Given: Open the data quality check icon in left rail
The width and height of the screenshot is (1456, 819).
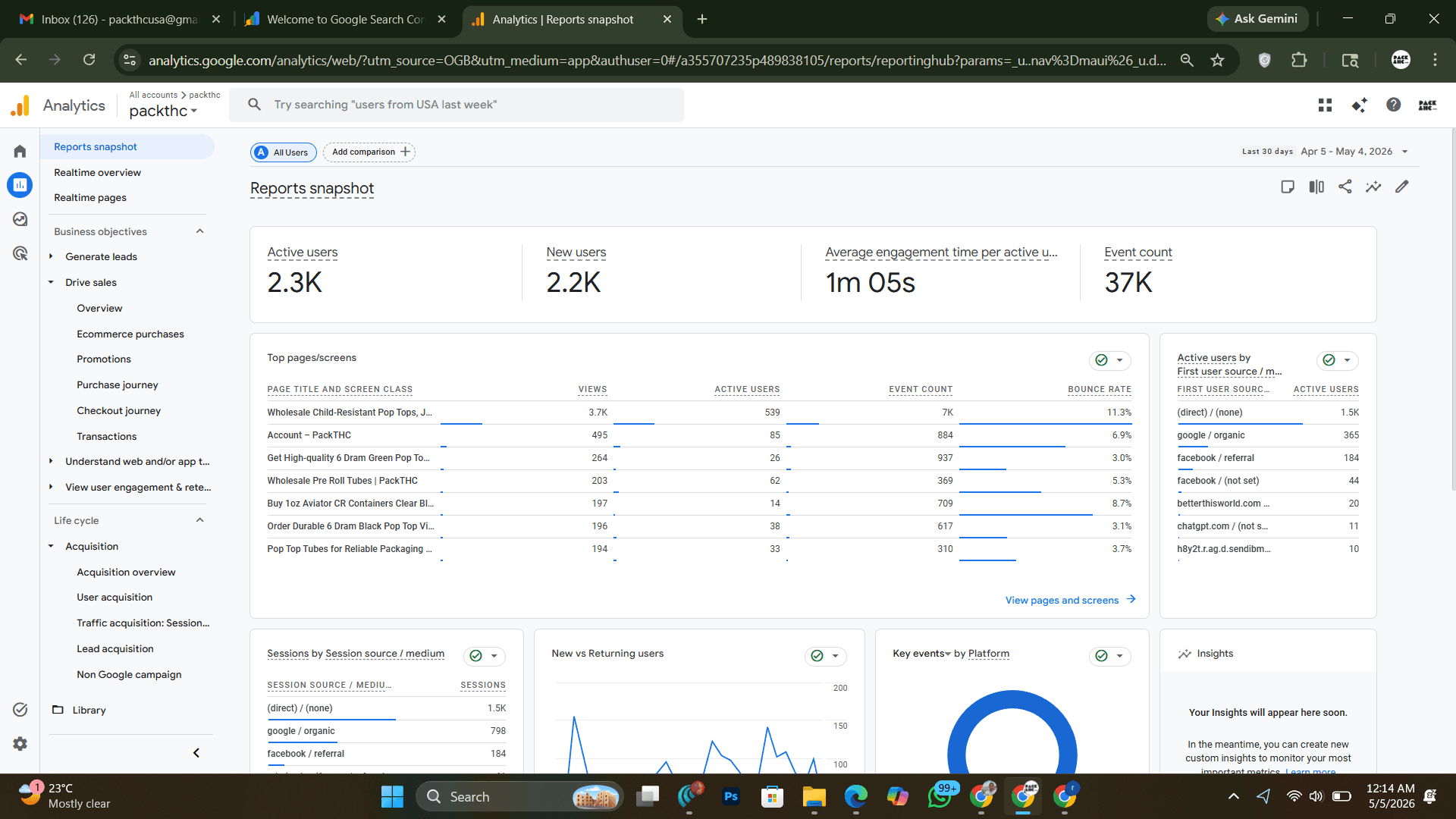Looking at the screenshot, I should coord(20,710).
